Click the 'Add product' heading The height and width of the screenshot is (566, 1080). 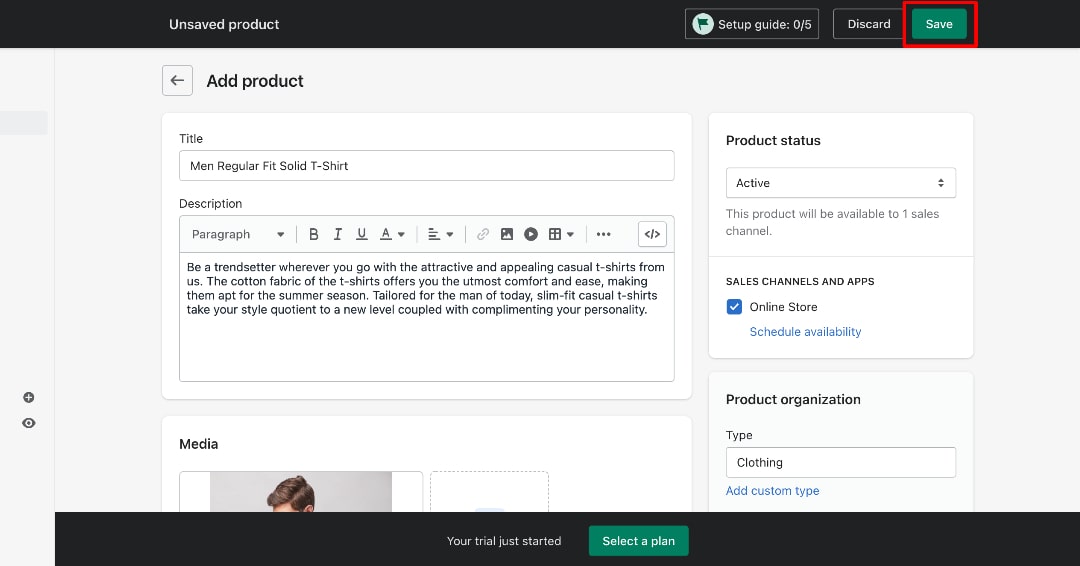point(255,81)
